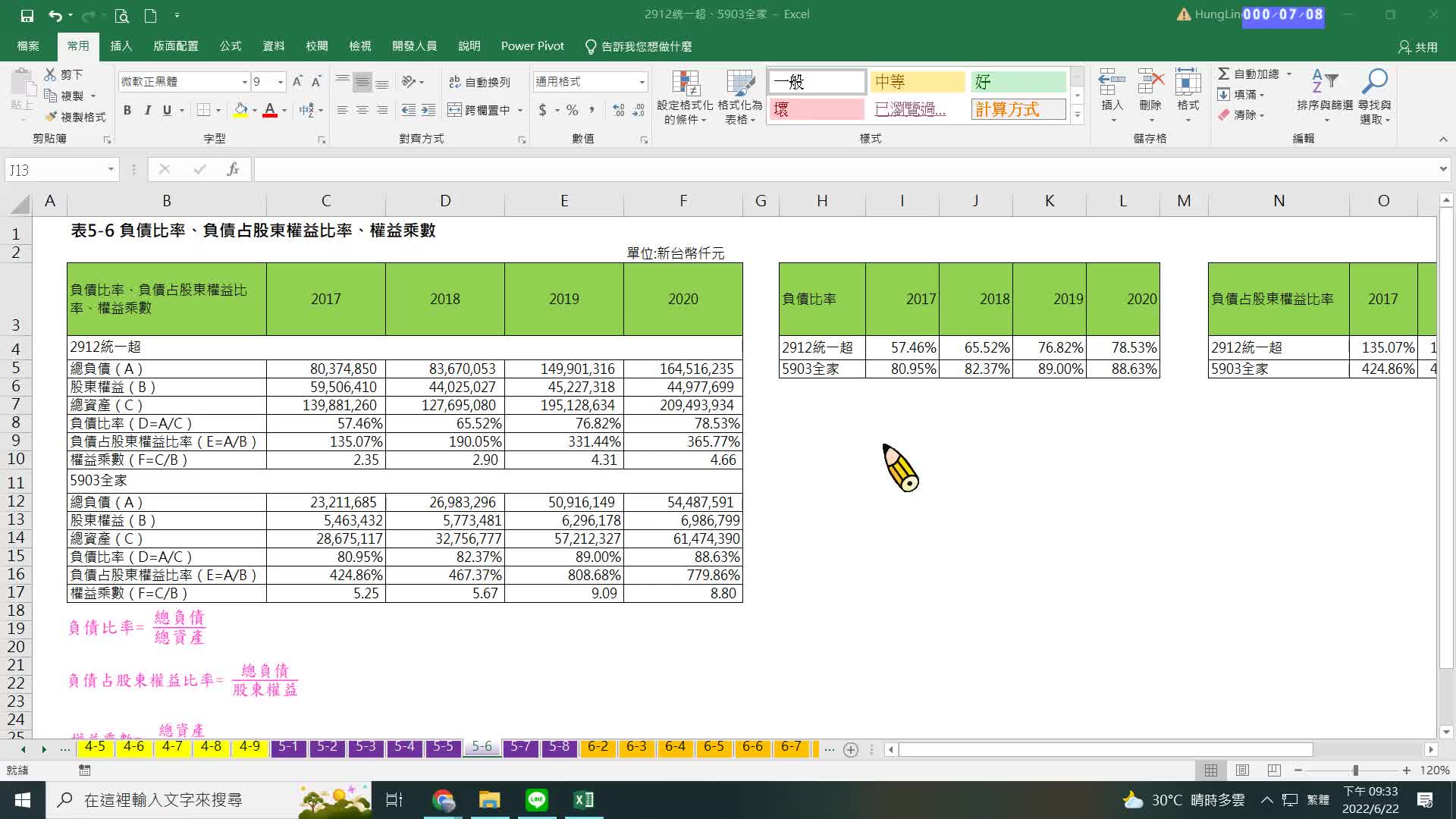Toggle Underline formatting
Screen dimensions: 1456x819
[x=167, y=110]
